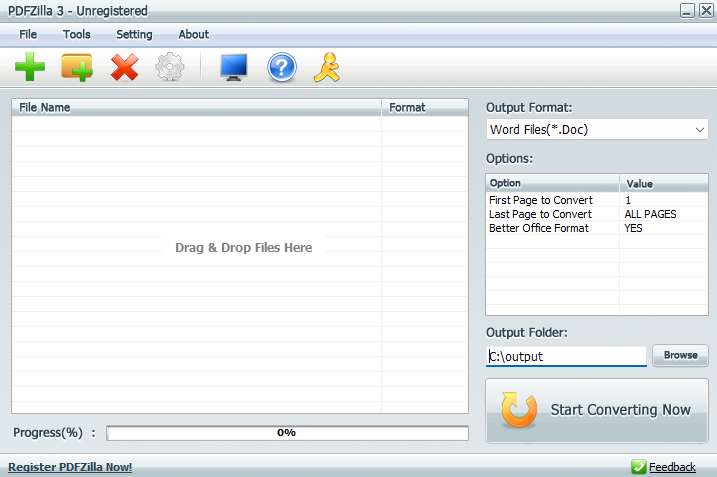Click the Format column header
This screenshot has width=717, height=477.
pos(425,107)
